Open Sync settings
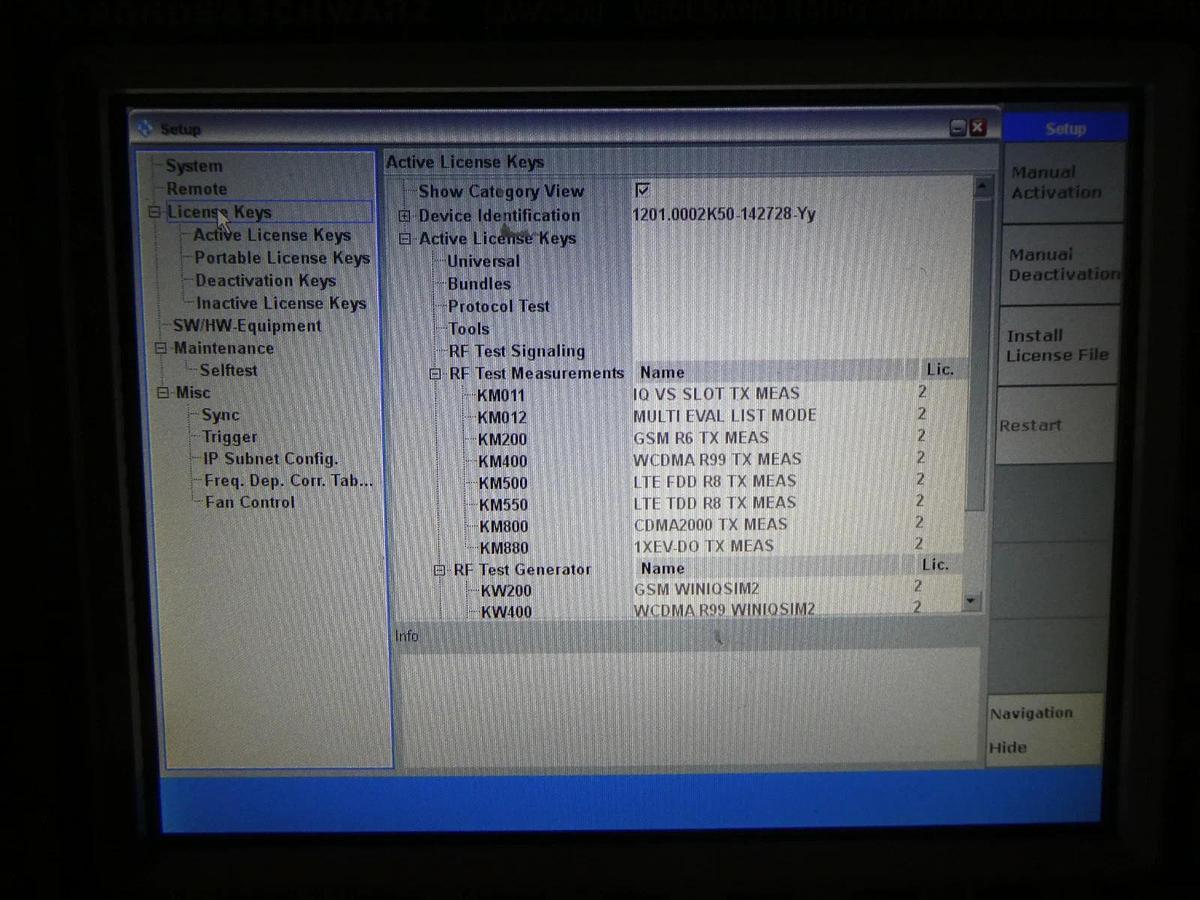The image size is (1200, 900). pos(220,415)
